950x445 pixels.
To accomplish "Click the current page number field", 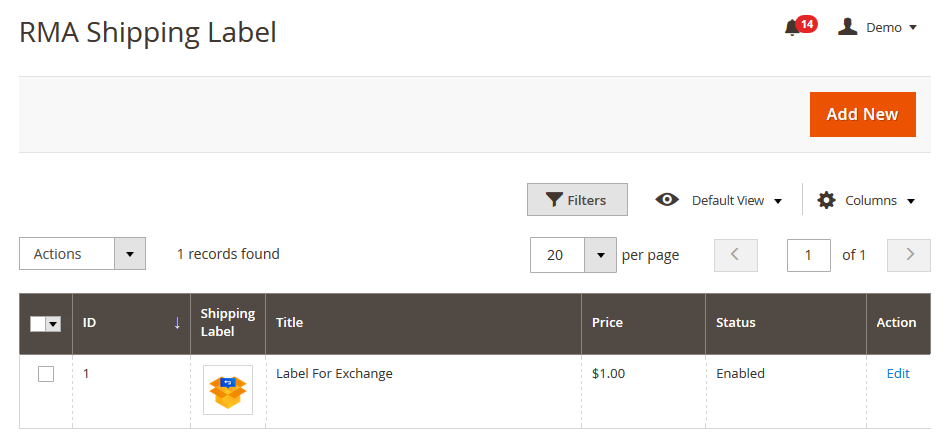I will (809, 255).
